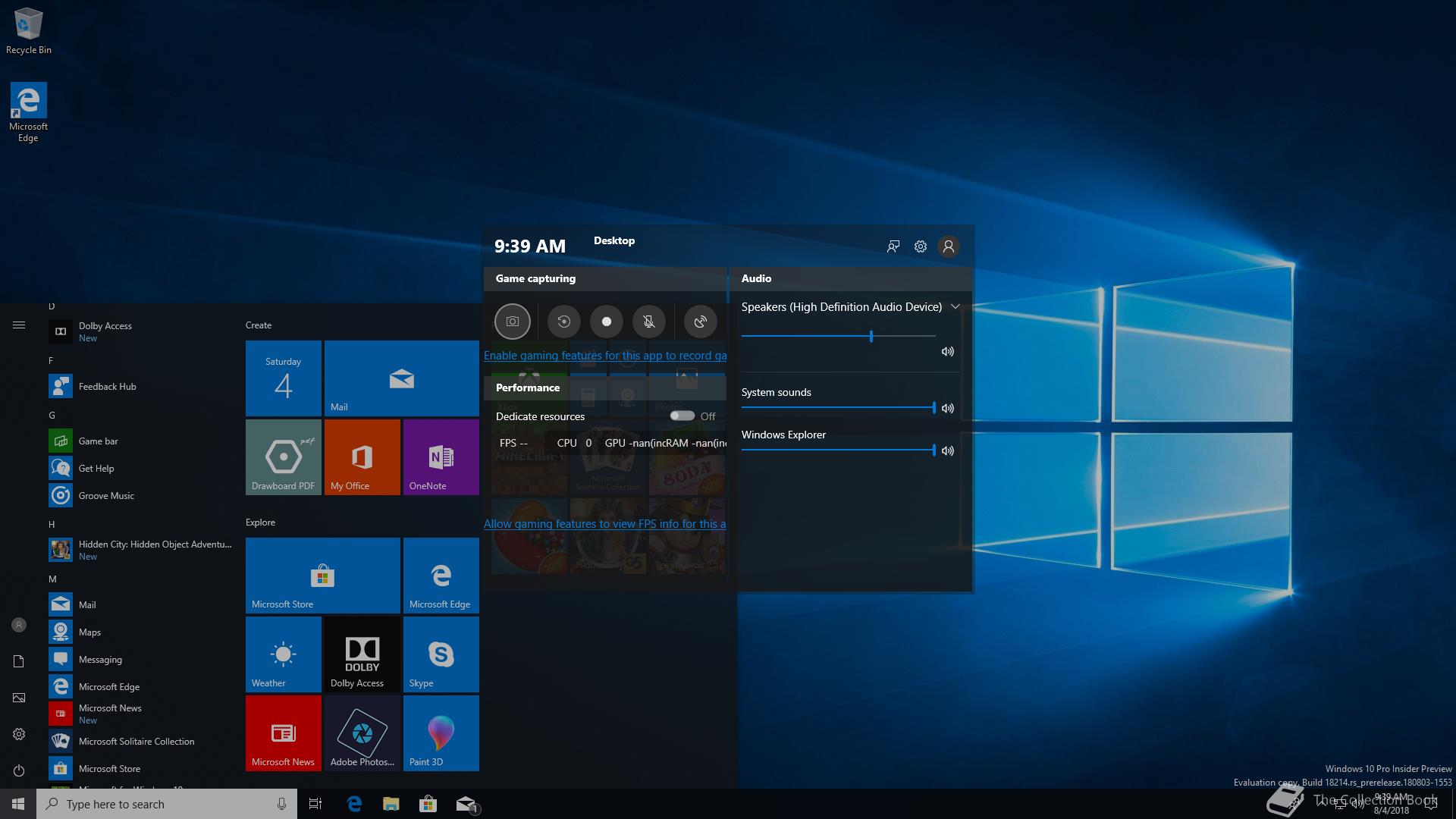Click the Create group heading
Image resolution: width=1456 pixels, height=819 pixels.
tap(259, 325)
